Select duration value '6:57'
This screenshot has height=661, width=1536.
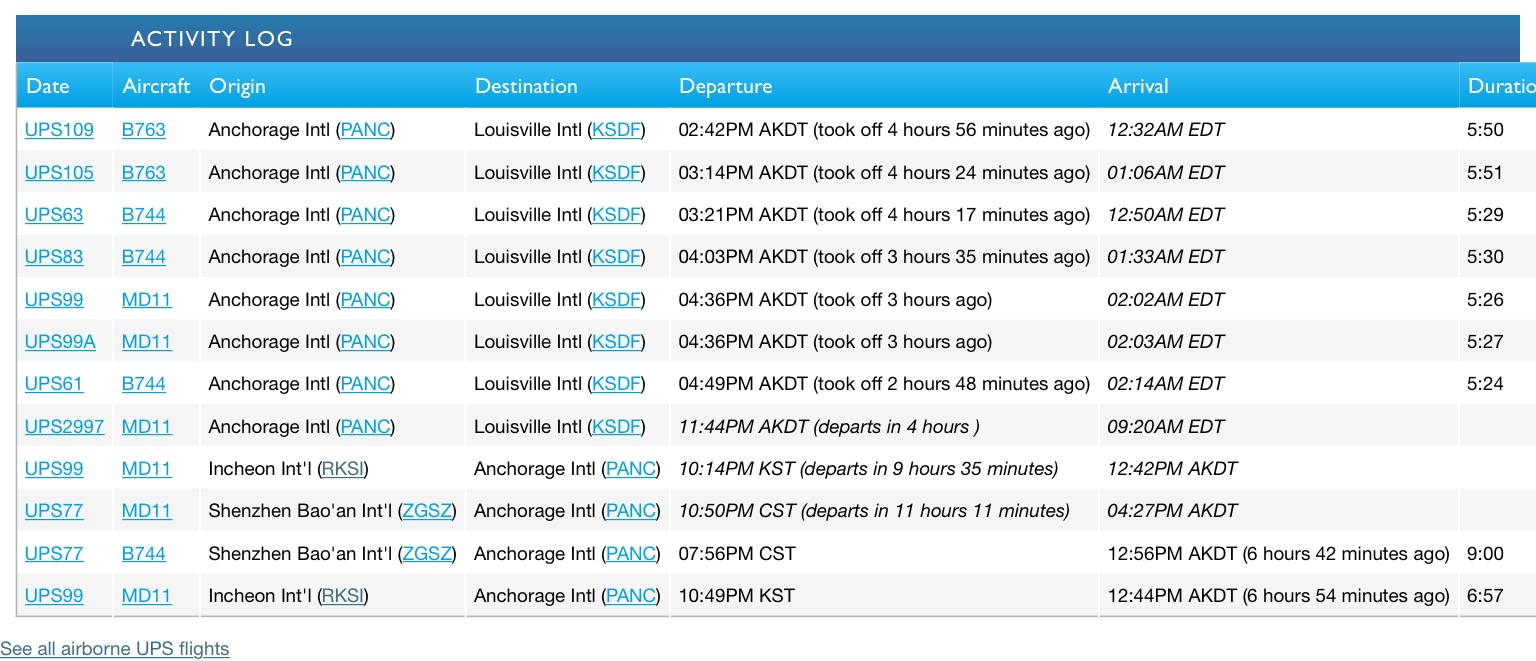tap(1485, 595)
